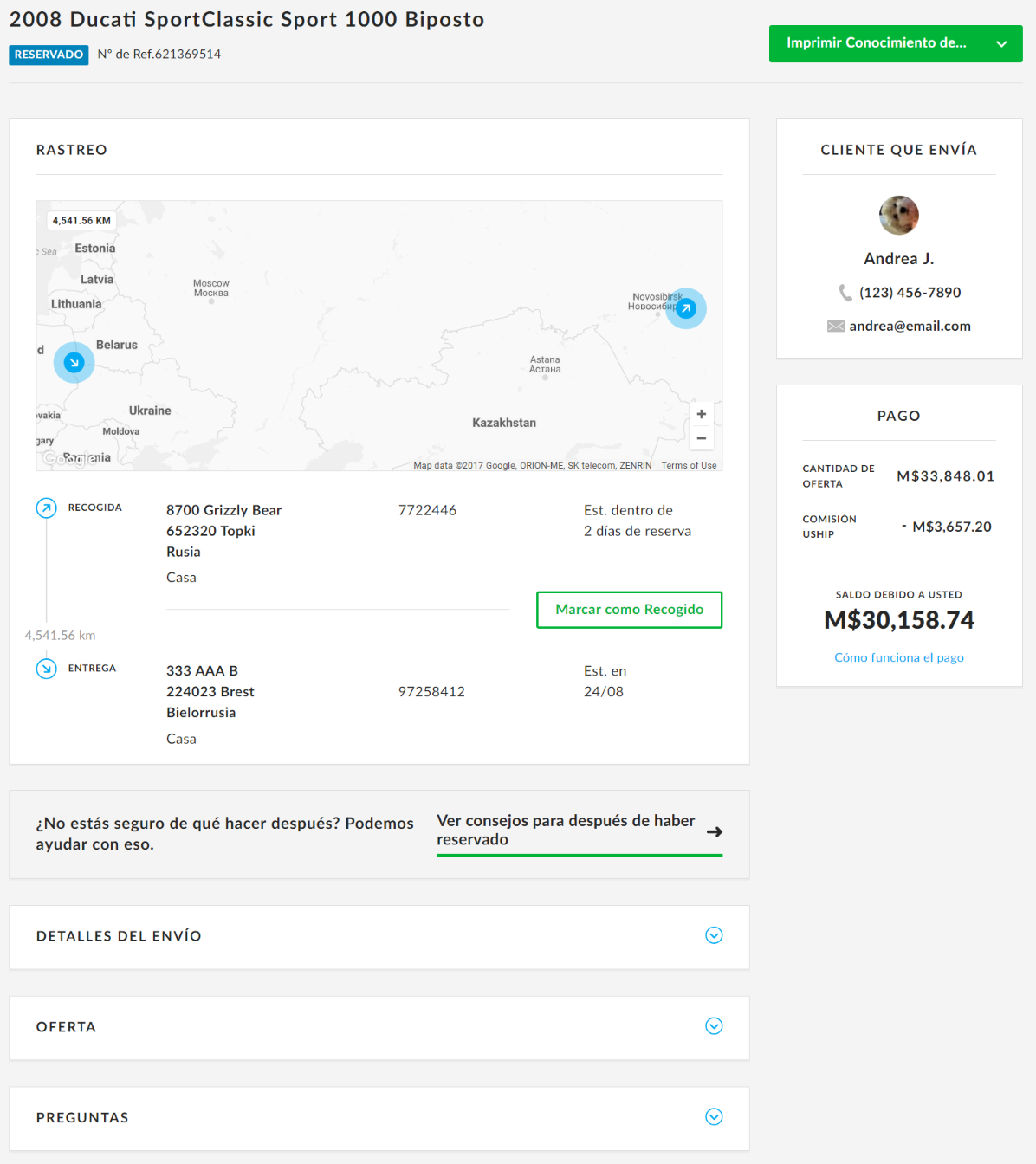Click Marcar como Recogido button

coord(629,610)
